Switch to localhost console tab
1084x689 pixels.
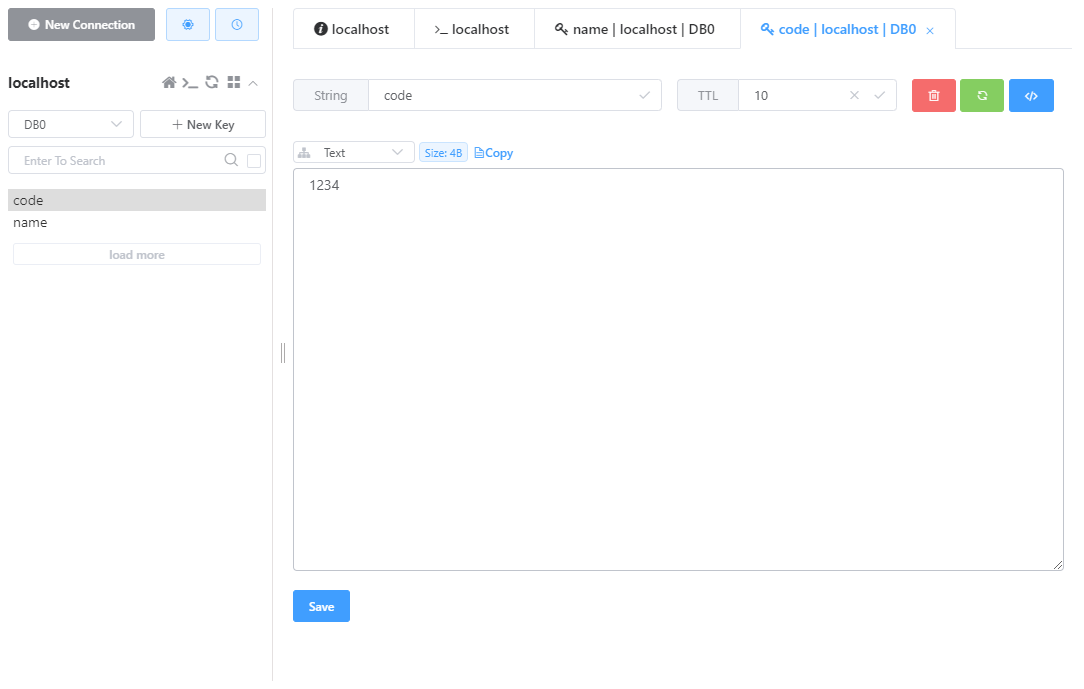474,29
